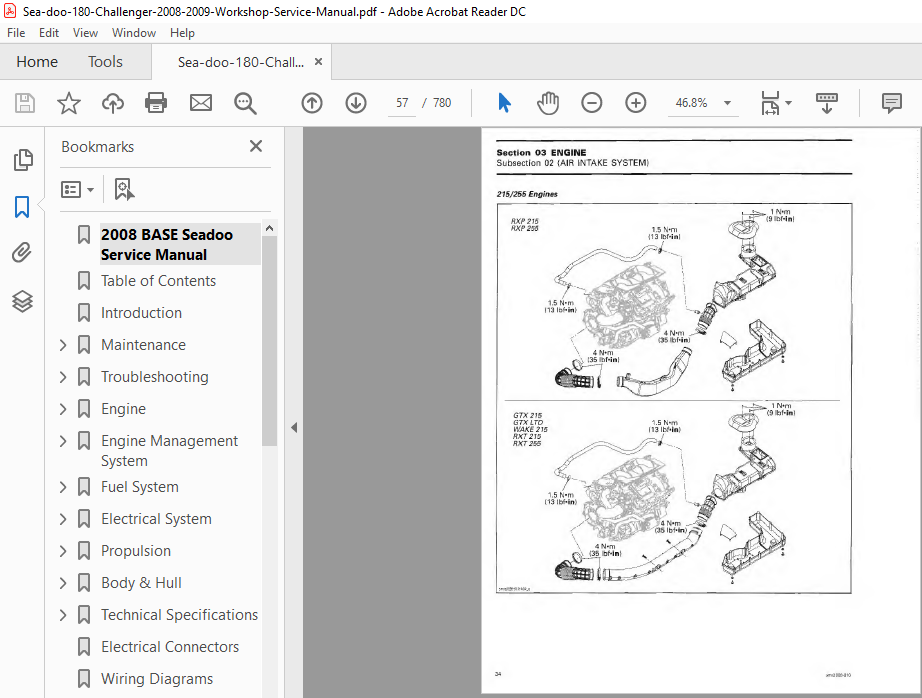Print the document with the printer icon
Screen dimensions: 922x698
[156, 103]
